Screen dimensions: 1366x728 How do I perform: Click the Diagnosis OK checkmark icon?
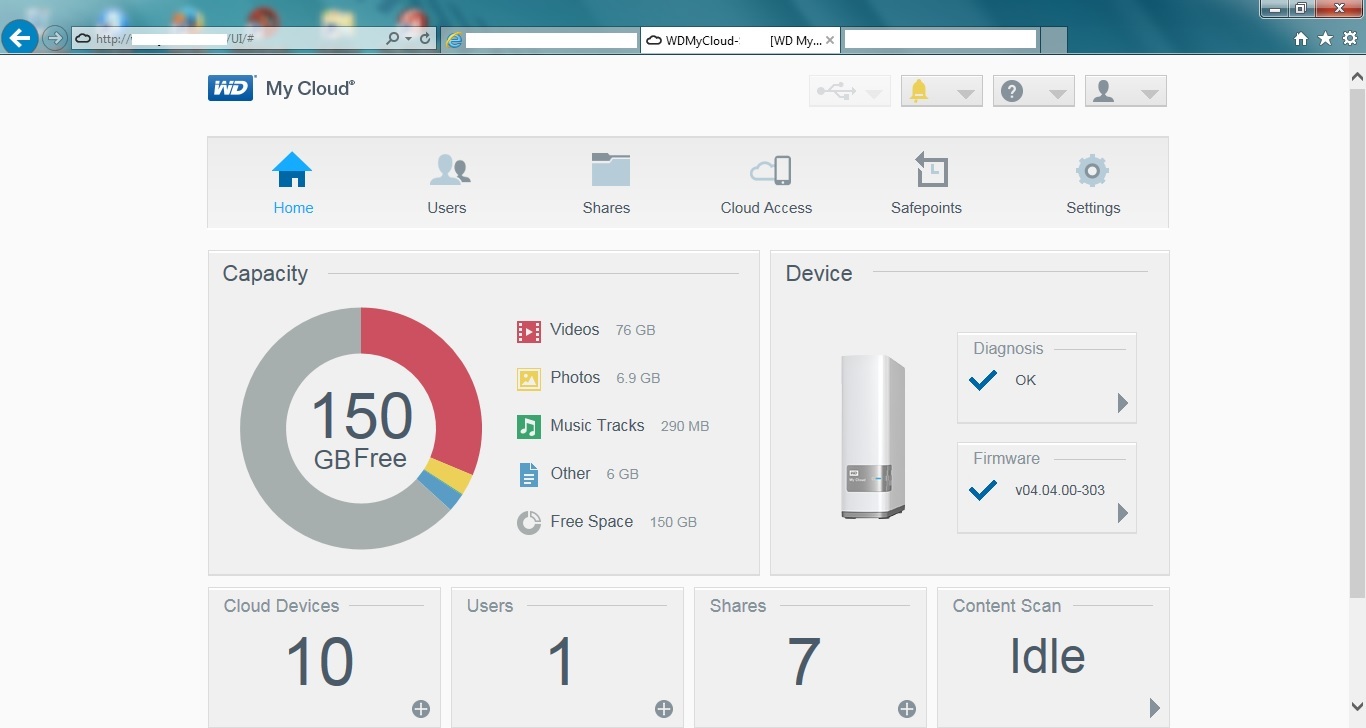click(x=983, y=380)
